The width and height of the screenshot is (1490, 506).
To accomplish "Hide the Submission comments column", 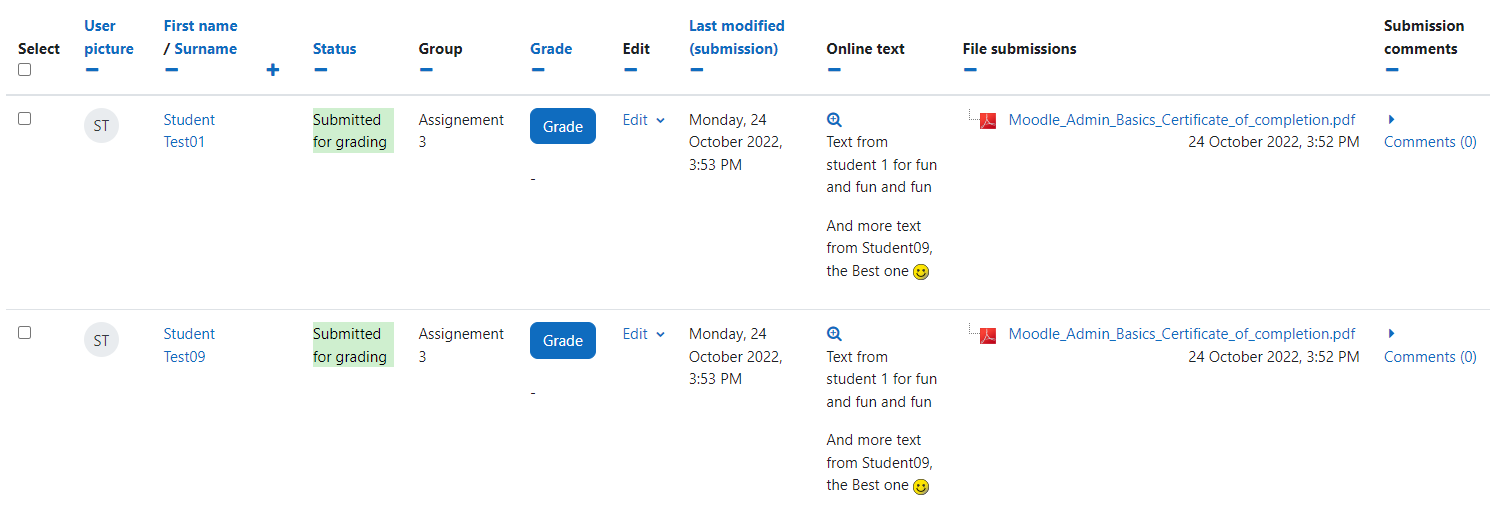I will coord(1392,70).
